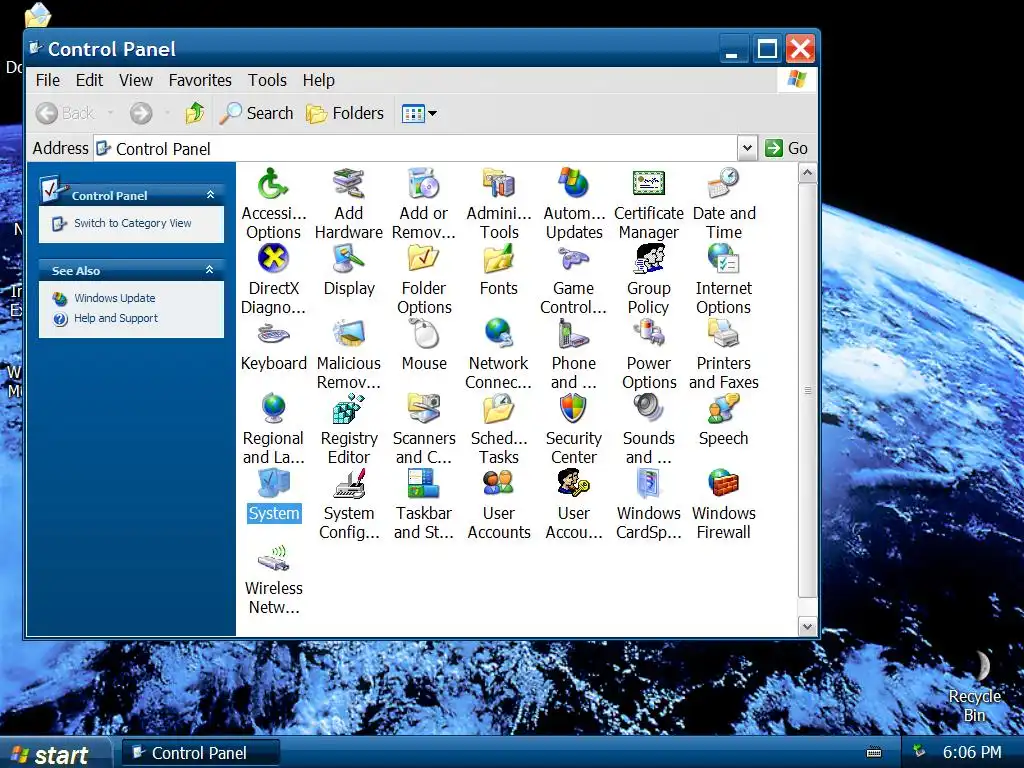Open the View menu

click(x=136, y=80)
